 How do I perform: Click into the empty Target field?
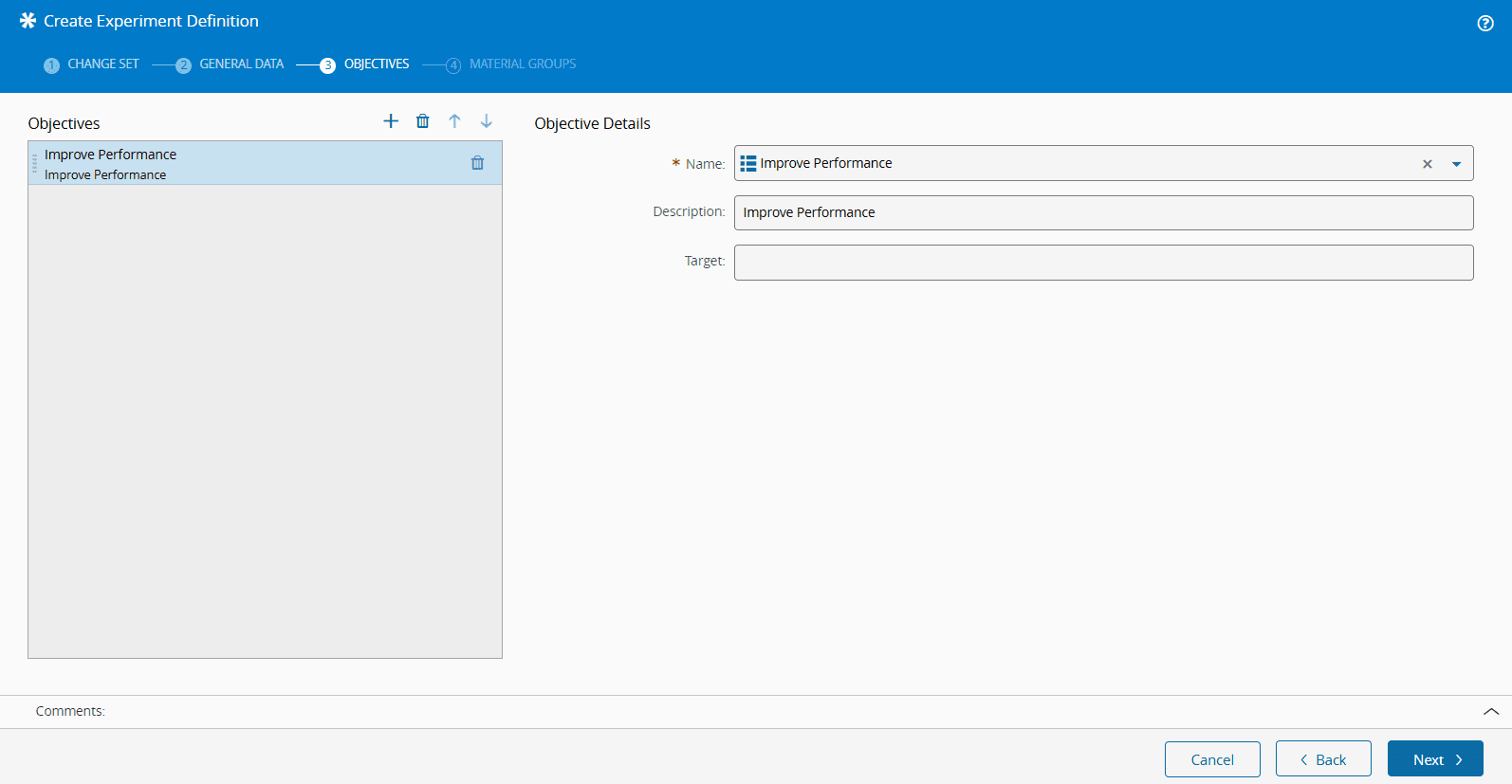pos(1103,263)
